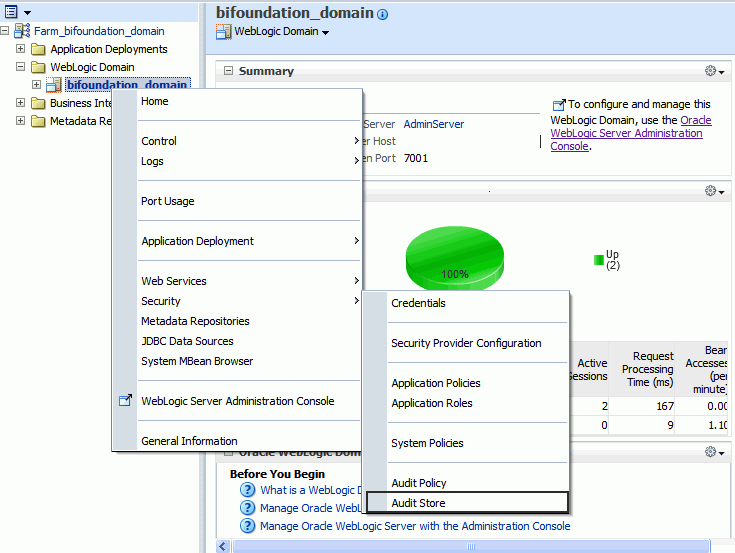Collapse the Summary panel
This screenshot has height=553, width=735.
(x=228, y=71)
